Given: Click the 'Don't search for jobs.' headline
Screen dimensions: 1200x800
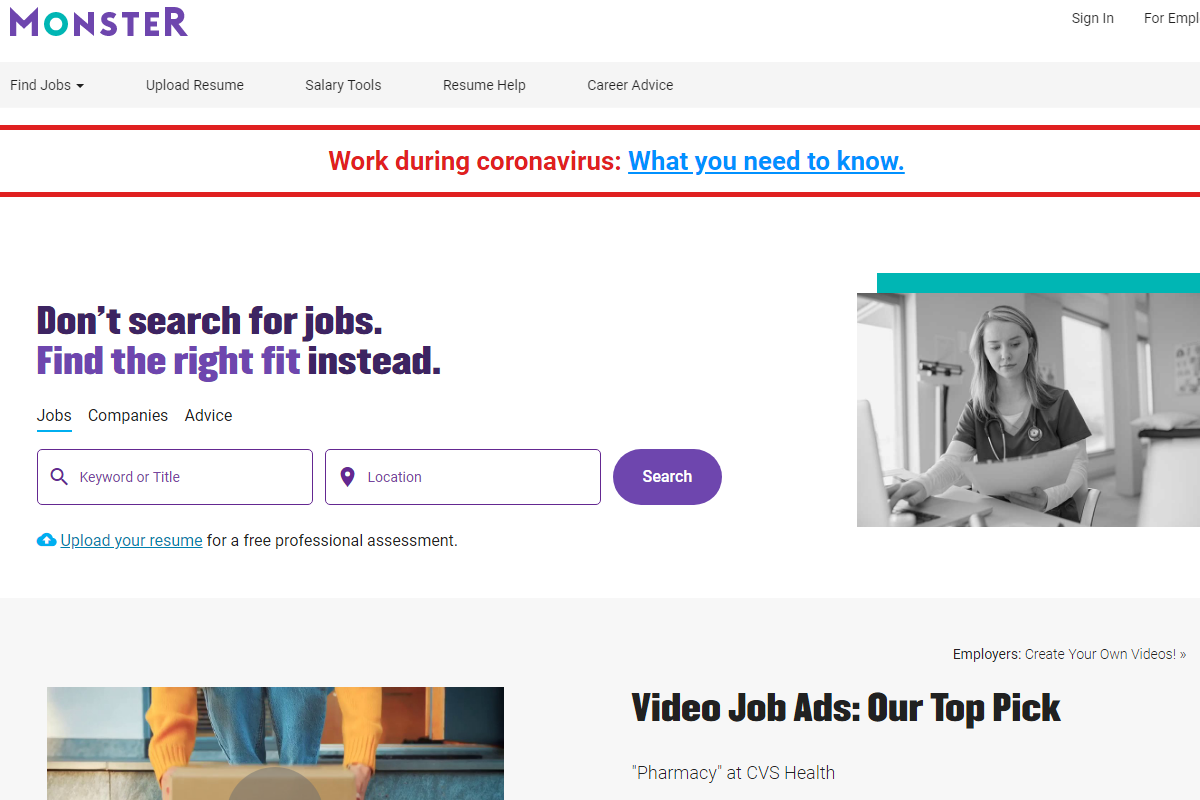Looking at the screenshot, I should coord(210,321).
